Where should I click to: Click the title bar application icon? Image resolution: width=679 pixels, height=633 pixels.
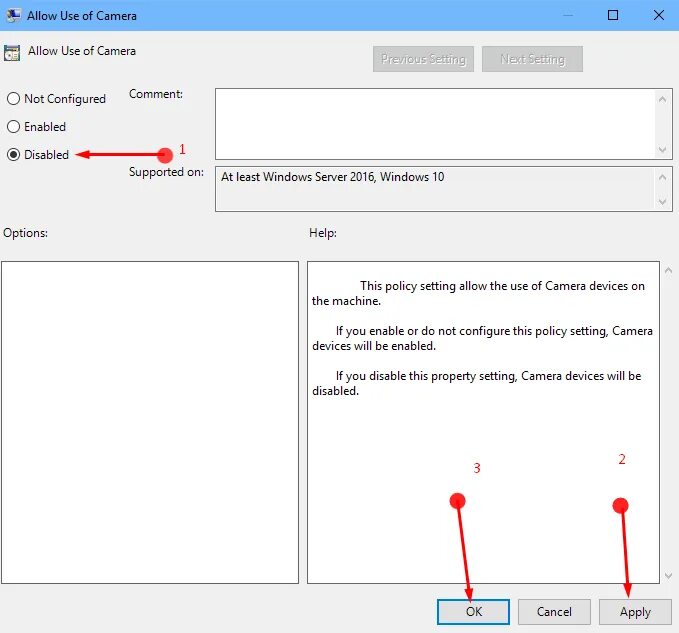[x=13, y=16]
